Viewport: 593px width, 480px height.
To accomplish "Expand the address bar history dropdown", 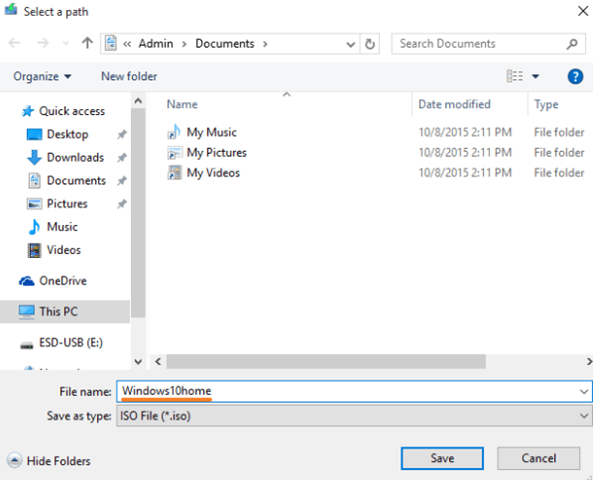I will coord(351,44).
